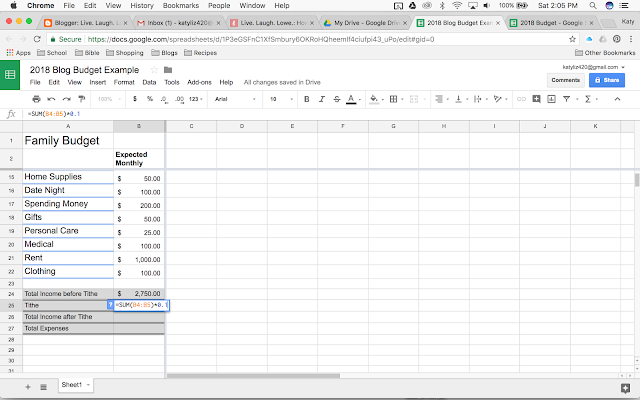Open Other Bookmarks folder
The height and width of the screenshot is (400, 640).
point(605,53)
